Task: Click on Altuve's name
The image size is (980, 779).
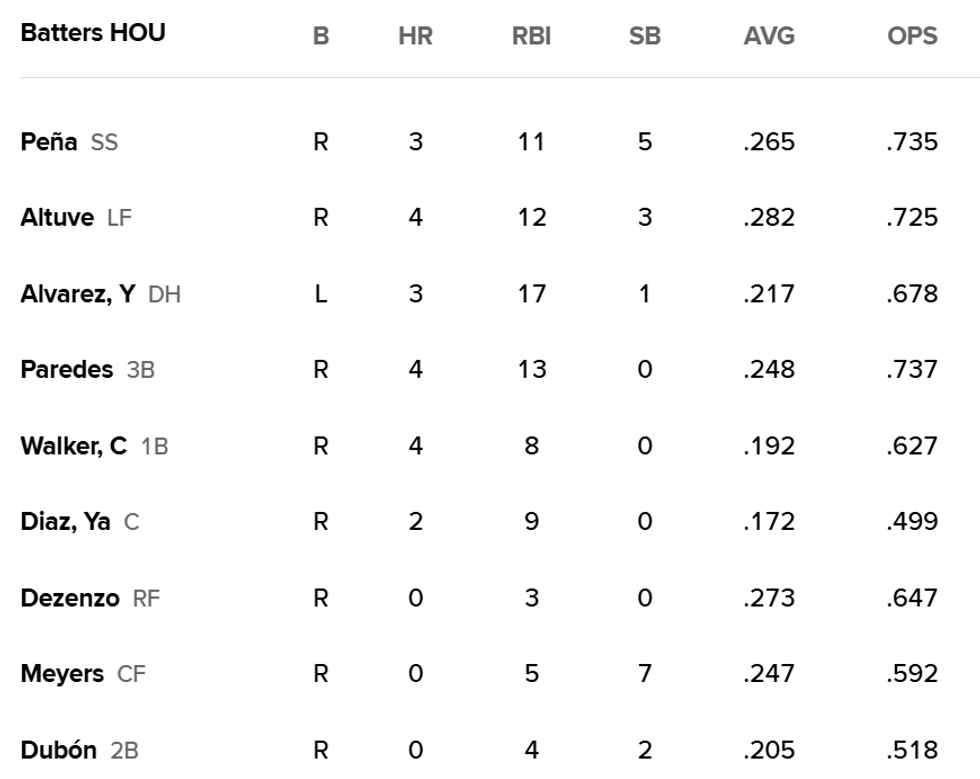Action: 57,218
